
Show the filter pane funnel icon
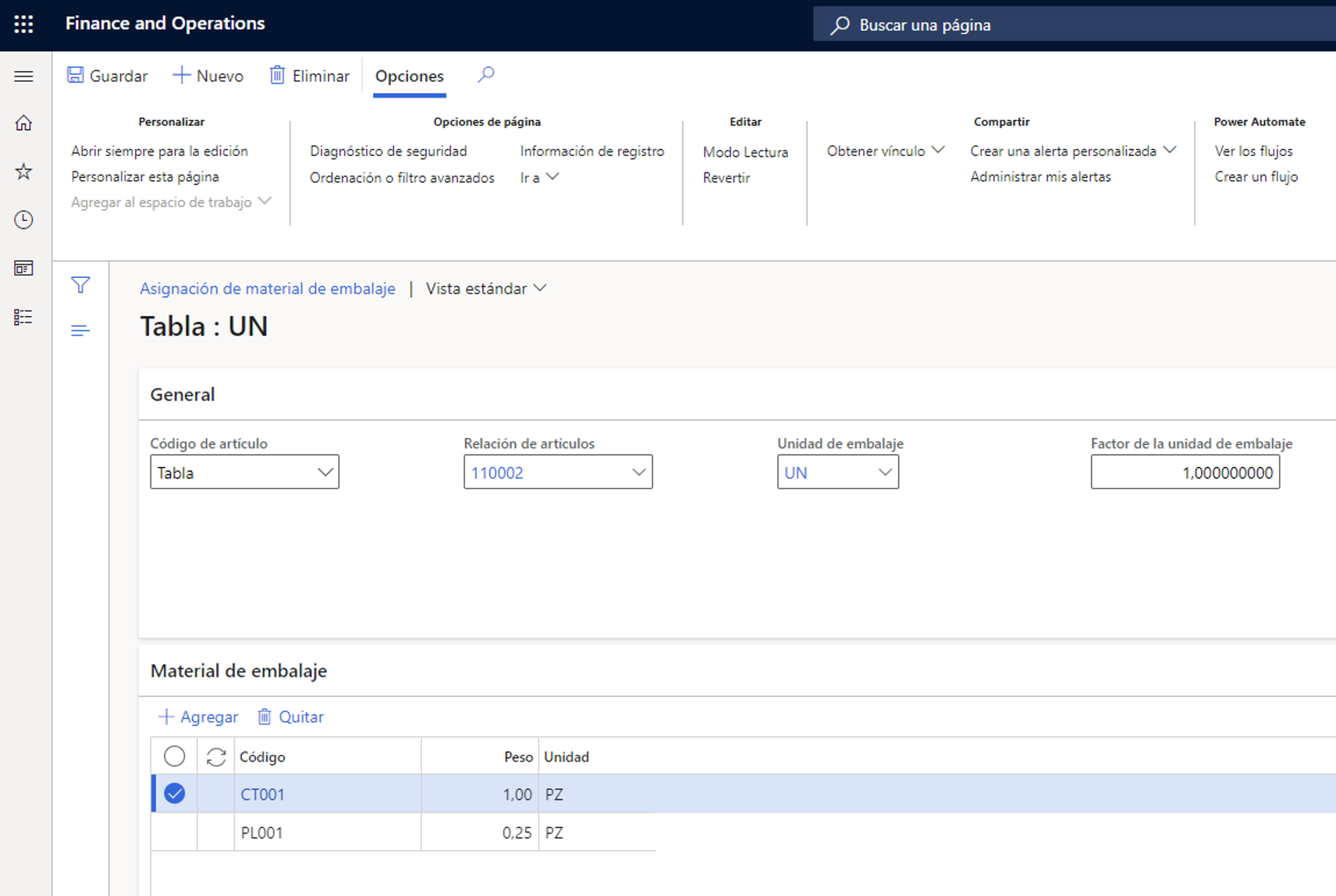click(80, 285)
